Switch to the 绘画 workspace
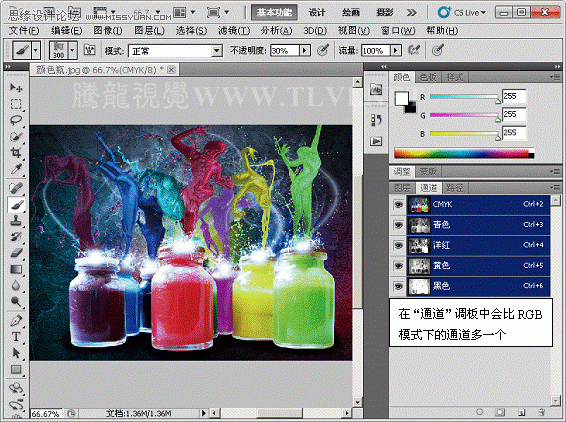The width and height of the screenshot is (566, 422). pyautogui.click(x=351, y=13)
